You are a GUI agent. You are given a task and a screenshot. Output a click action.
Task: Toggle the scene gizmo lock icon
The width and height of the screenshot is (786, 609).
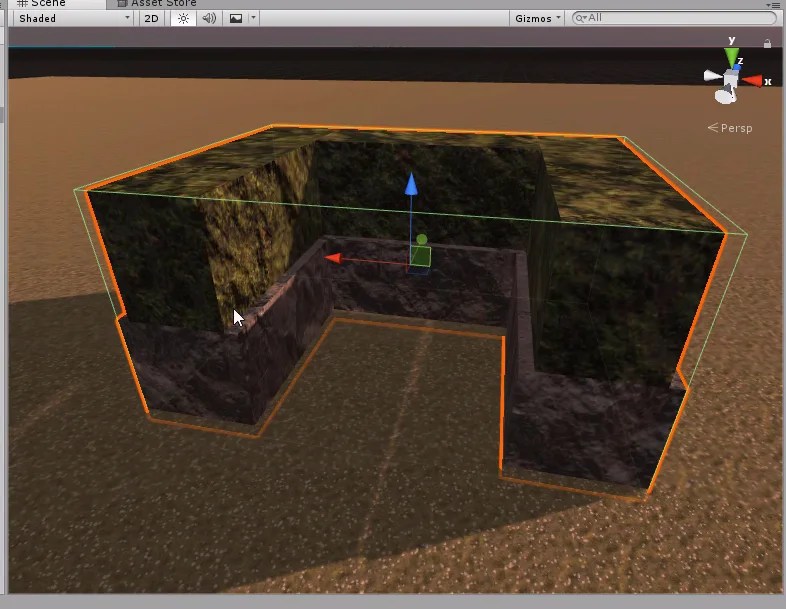(x=767, y=44)
